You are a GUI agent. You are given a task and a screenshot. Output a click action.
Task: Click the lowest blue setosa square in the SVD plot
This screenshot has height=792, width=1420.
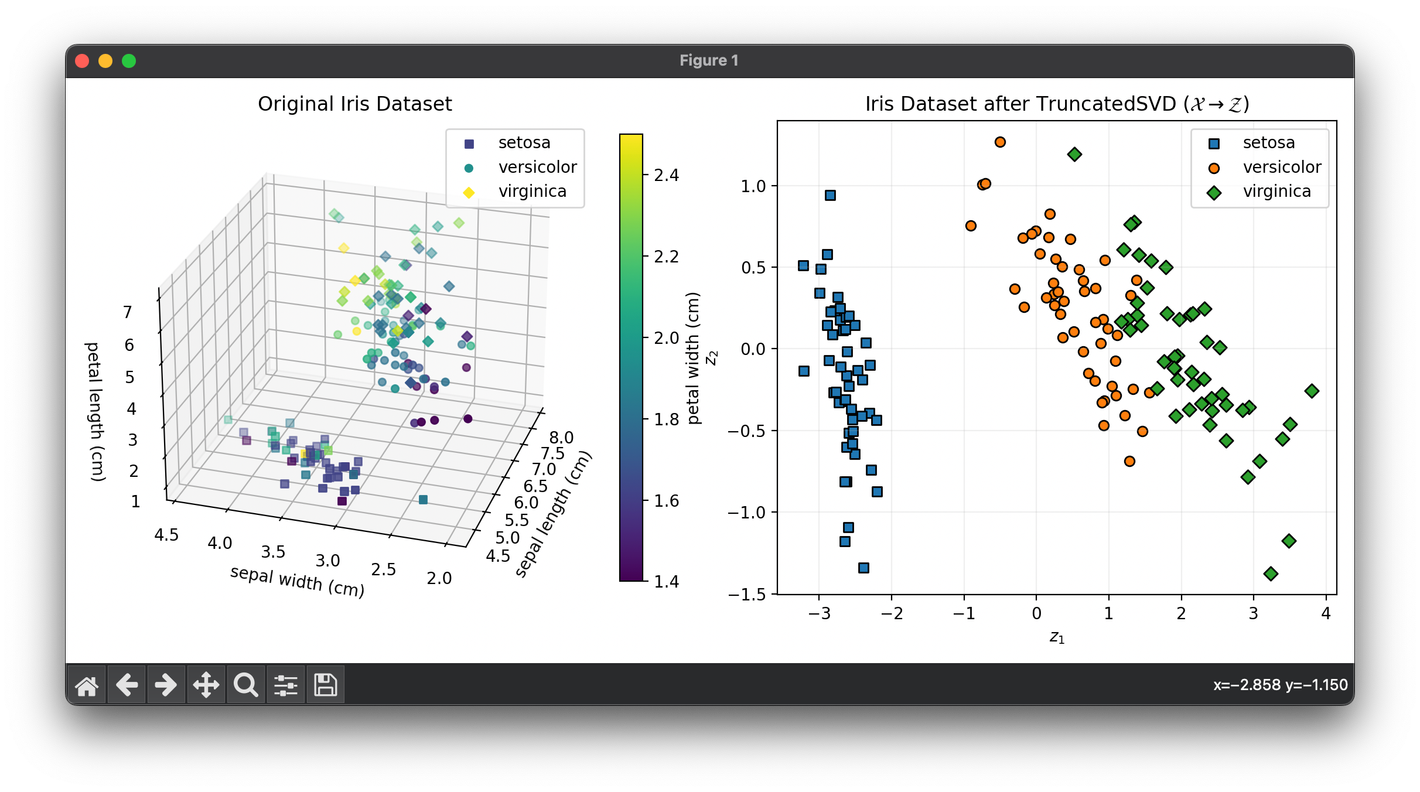(863, 567)
